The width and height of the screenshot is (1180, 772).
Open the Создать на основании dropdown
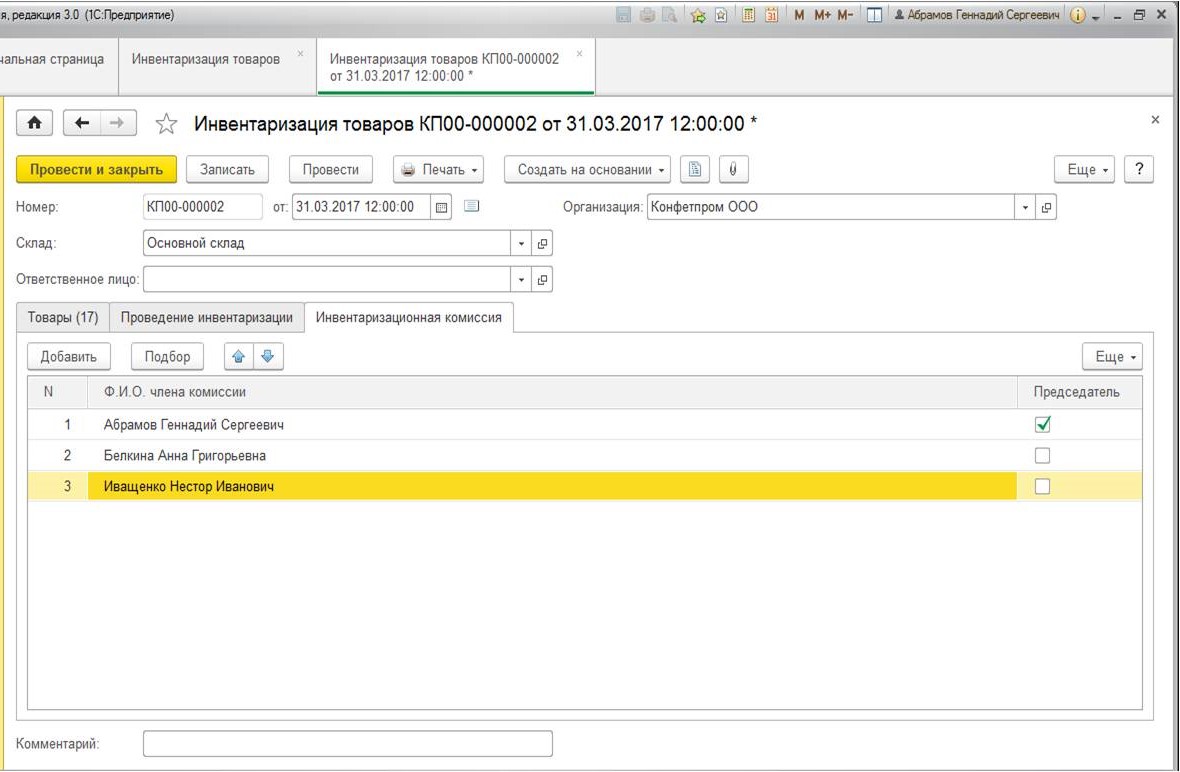click(586, 169)
